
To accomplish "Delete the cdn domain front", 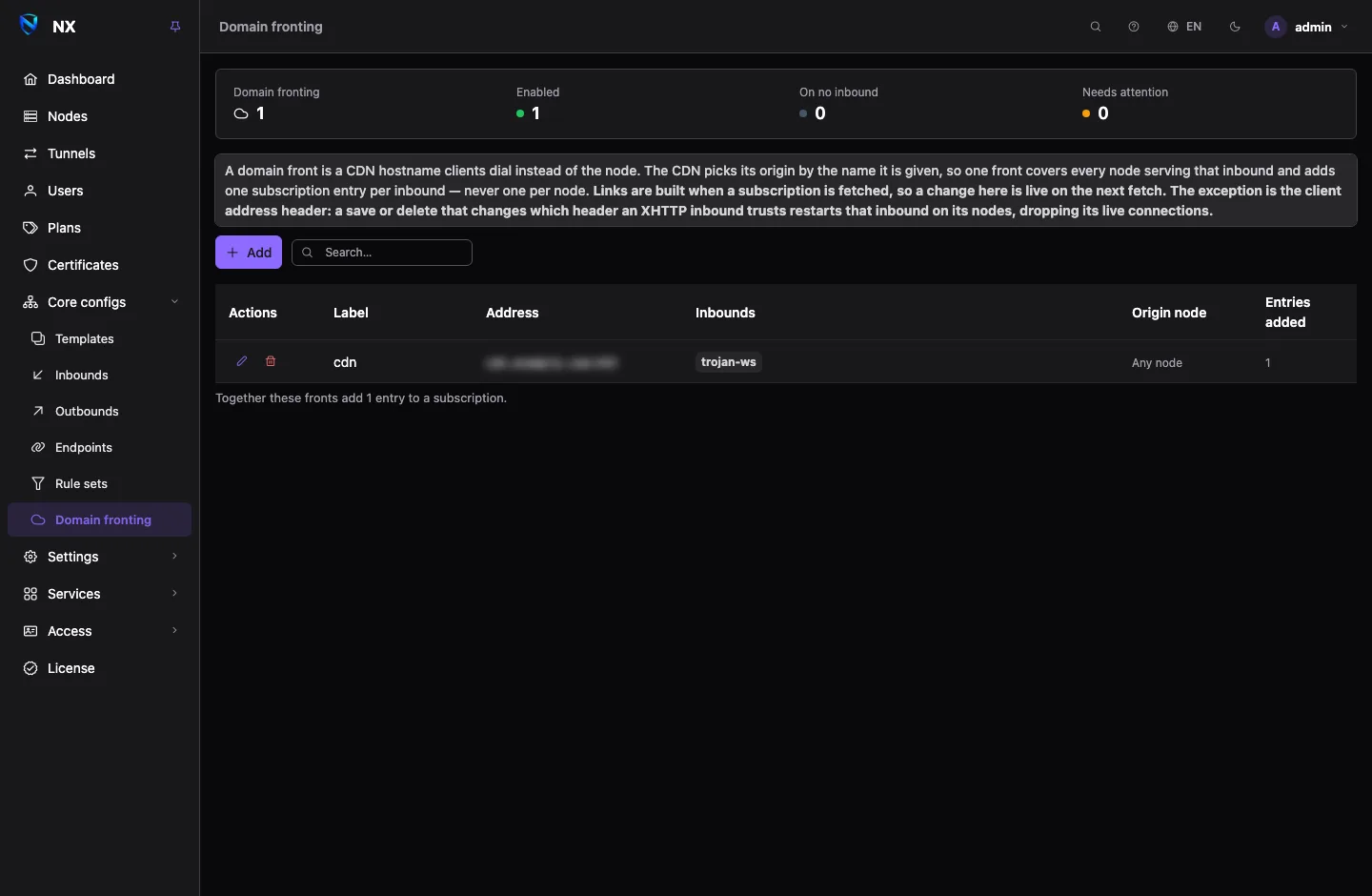I will point(271,361).
